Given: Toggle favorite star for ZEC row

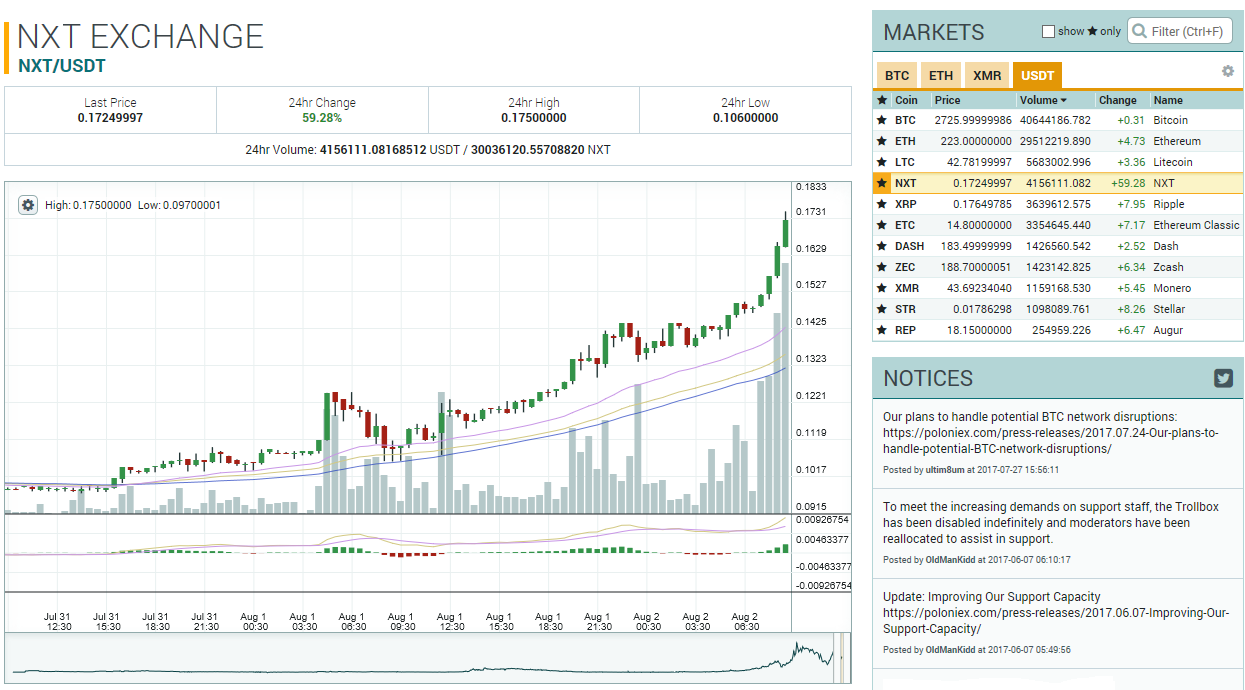Looking at the screenshot, I should (x=882, y=267).
